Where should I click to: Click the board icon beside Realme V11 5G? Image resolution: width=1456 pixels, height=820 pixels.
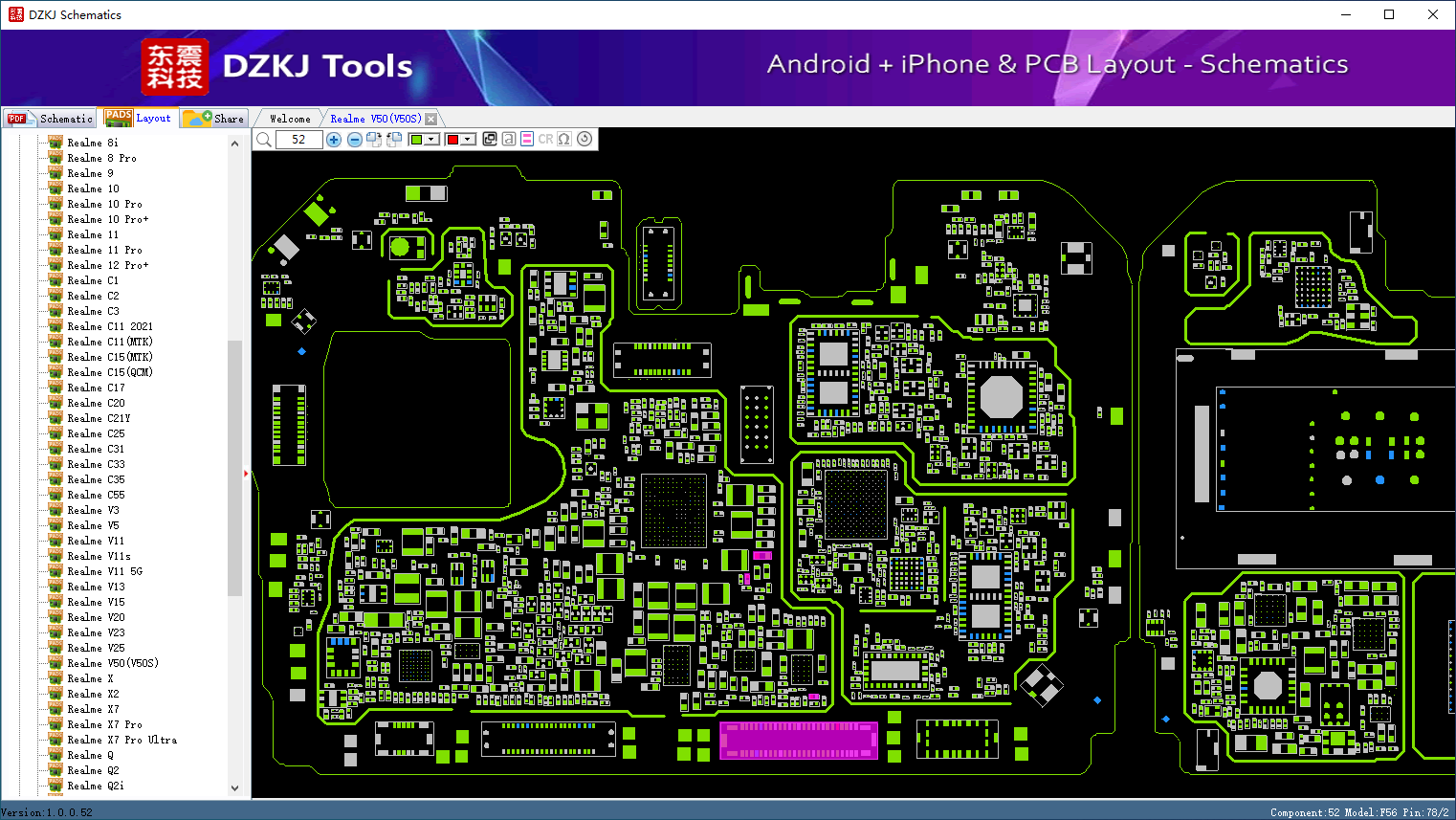pyautogui.click(x=55, y=571)
